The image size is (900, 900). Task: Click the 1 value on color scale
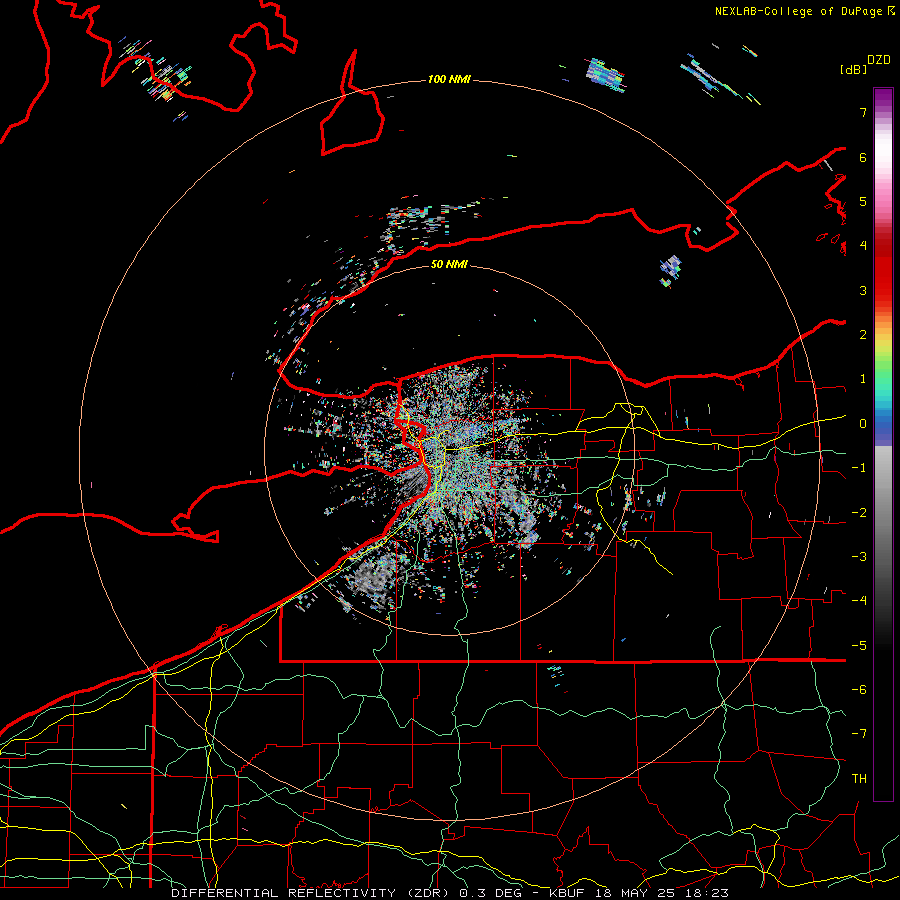click(863, 379)
